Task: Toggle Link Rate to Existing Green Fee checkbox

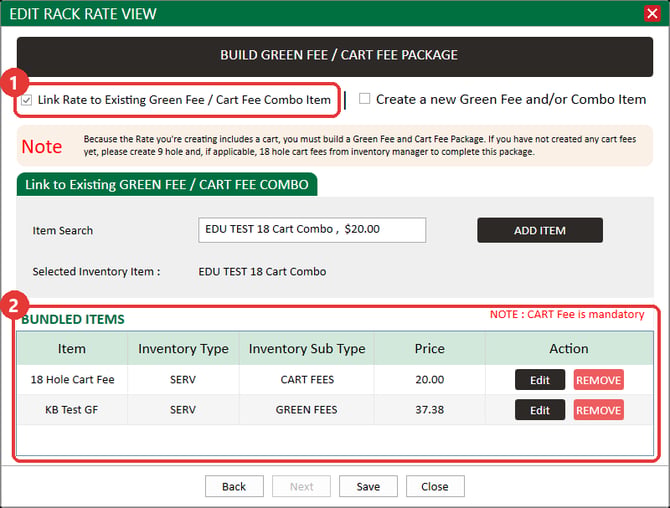Action: [27, 100]
